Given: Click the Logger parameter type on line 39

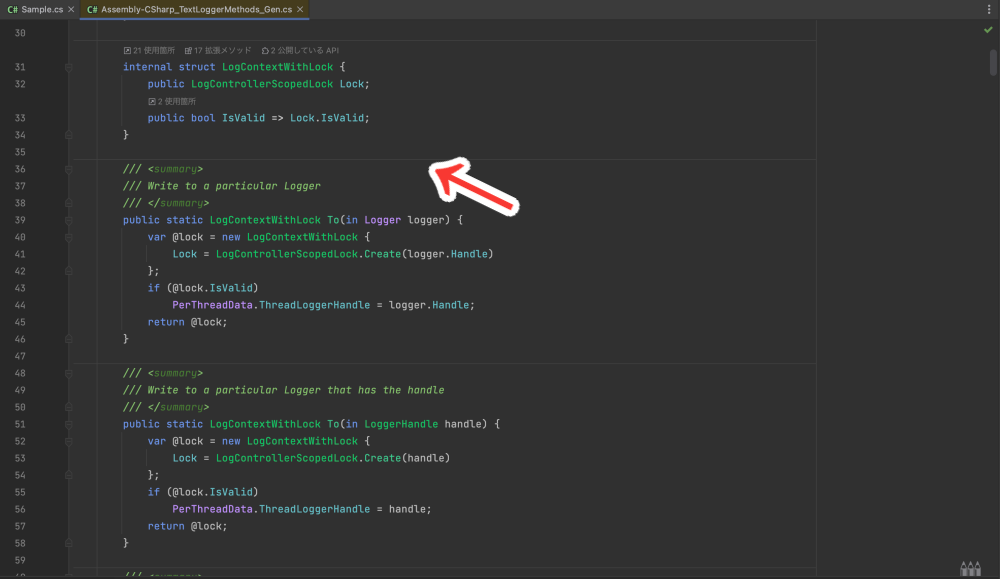Looking at the screenshot, I should click(383, 220).
